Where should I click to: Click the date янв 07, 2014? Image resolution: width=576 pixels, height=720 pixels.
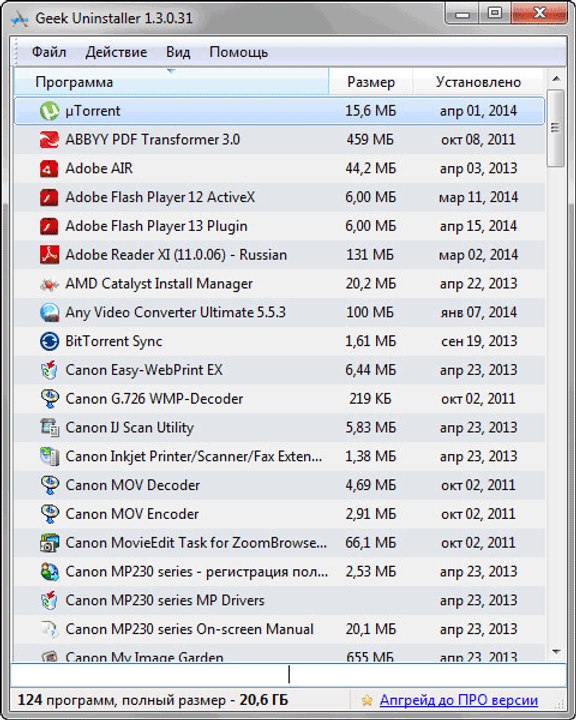478,313
